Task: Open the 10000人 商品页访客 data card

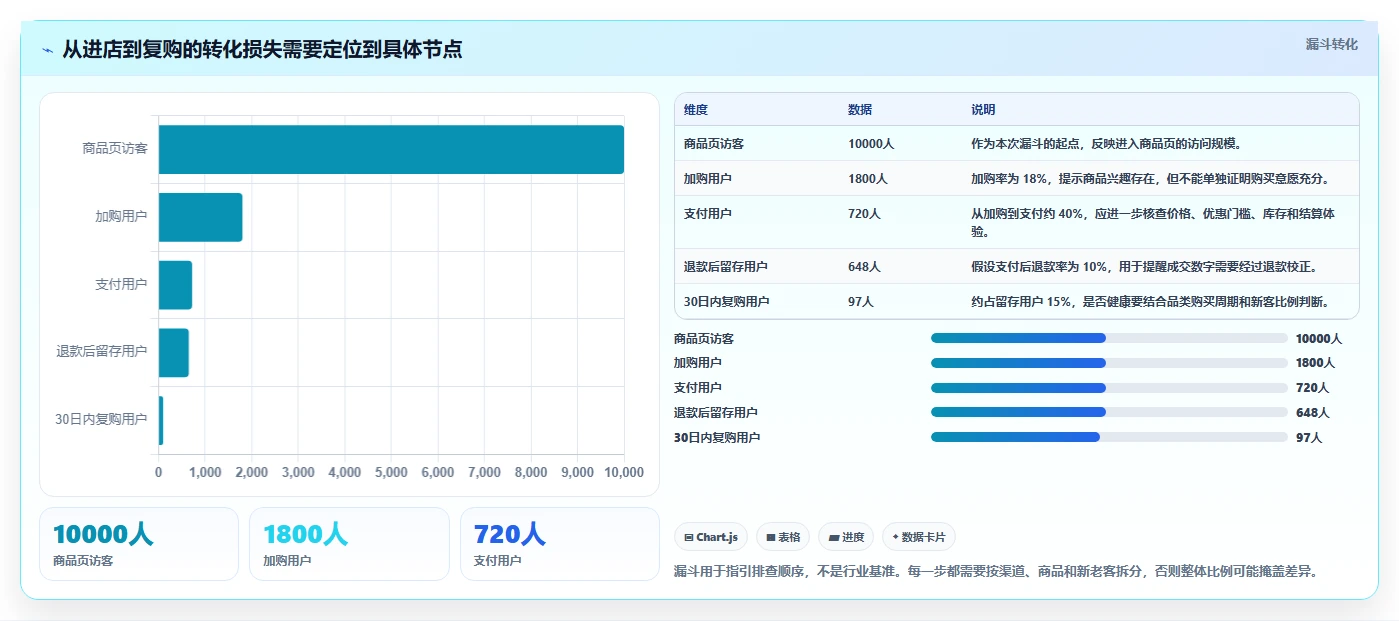Action: (x=139, y=544)
